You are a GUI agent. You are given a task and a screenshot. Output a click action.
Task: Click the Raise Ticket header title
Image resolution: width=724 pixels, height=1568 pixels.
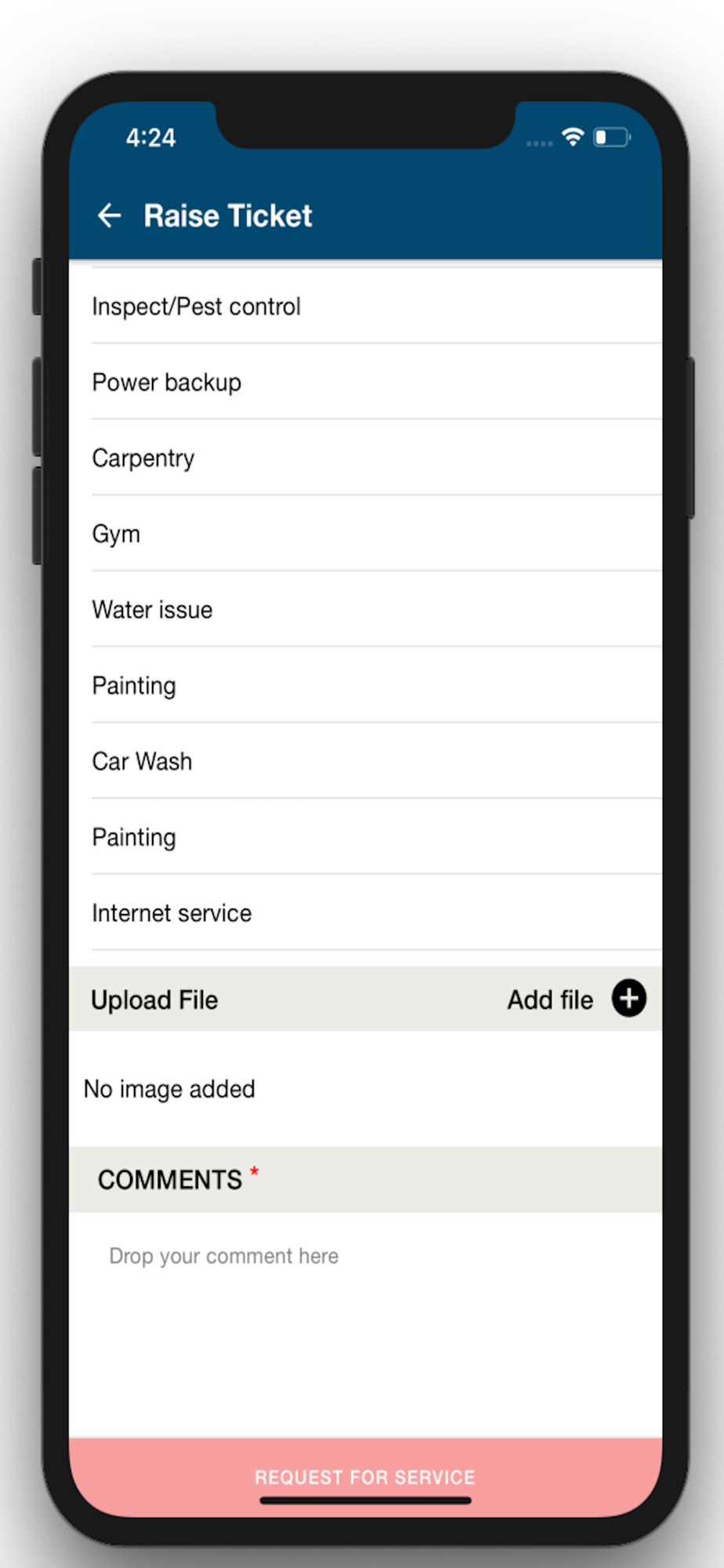pos(228,216)
